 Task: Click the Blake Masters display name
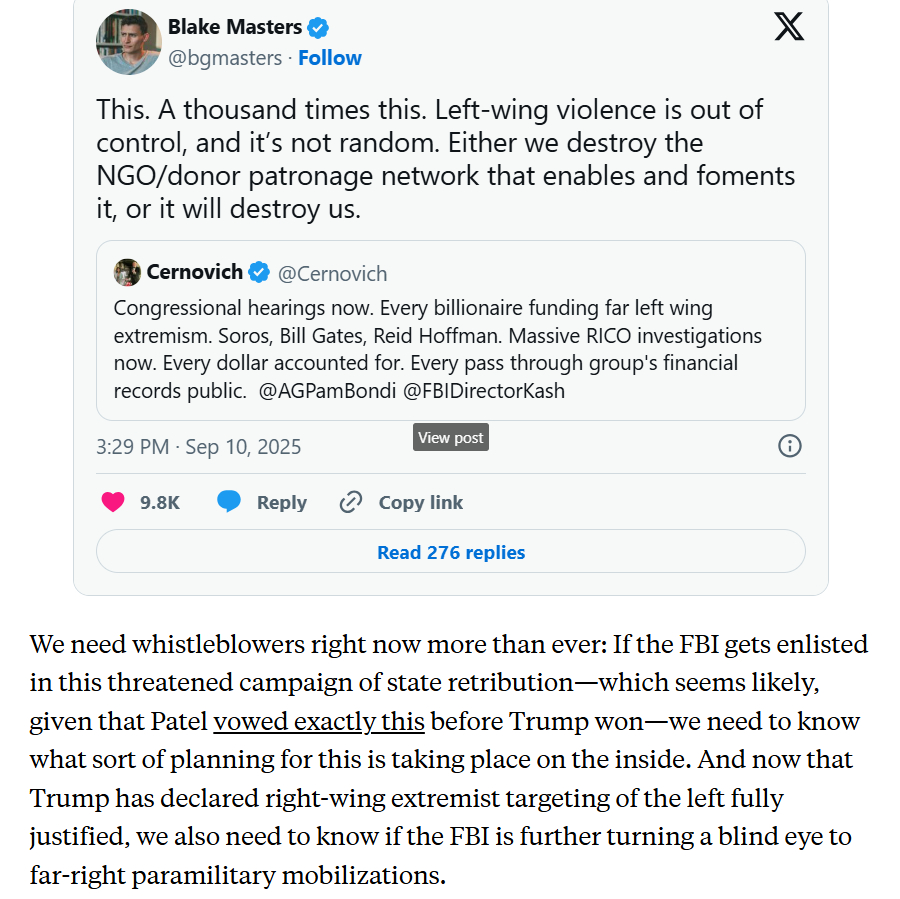235,28
